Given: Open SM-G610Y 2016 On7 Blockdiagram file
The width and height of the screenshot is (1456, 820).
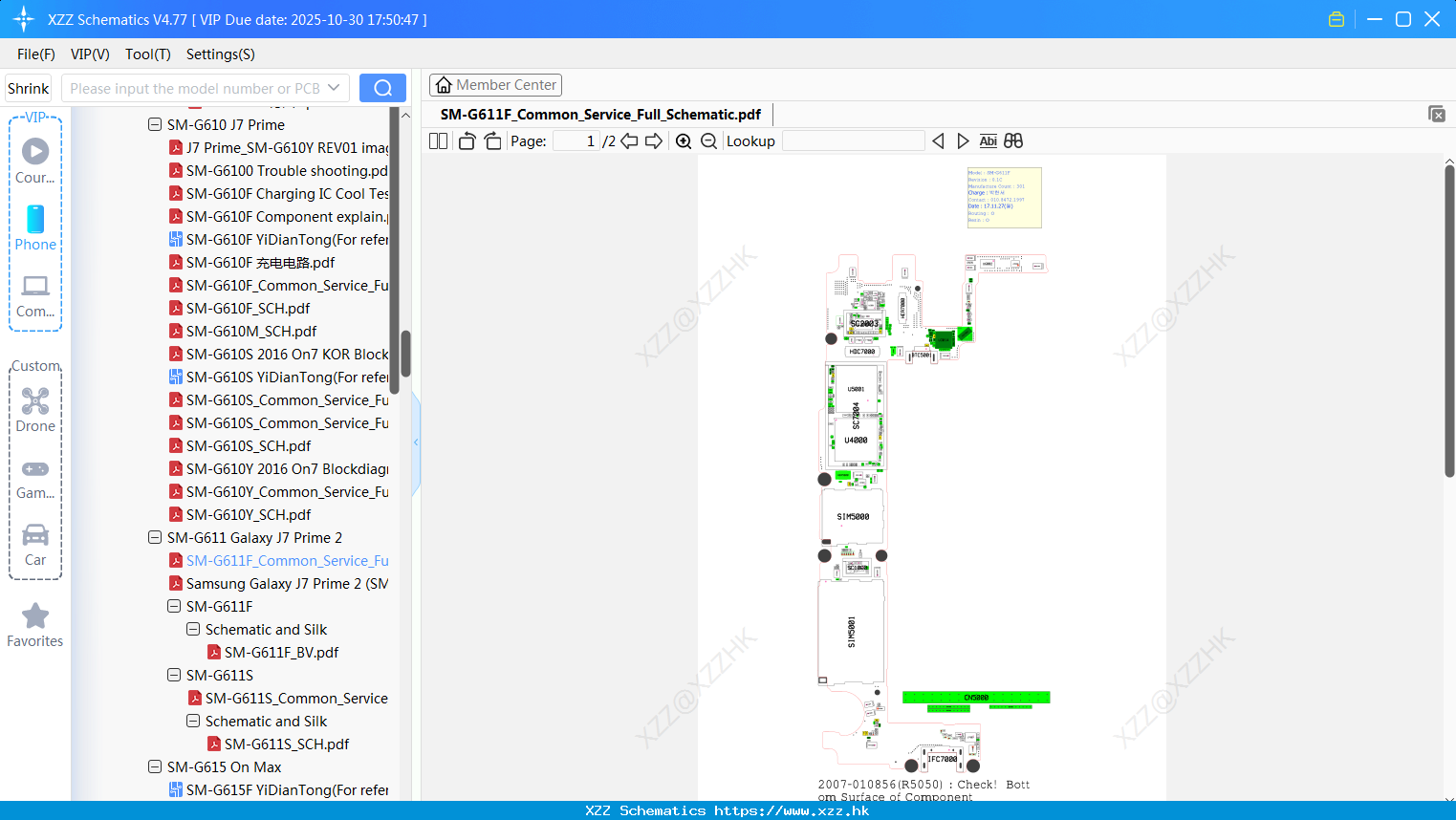Looking at the screenshot, I should 279,468.
